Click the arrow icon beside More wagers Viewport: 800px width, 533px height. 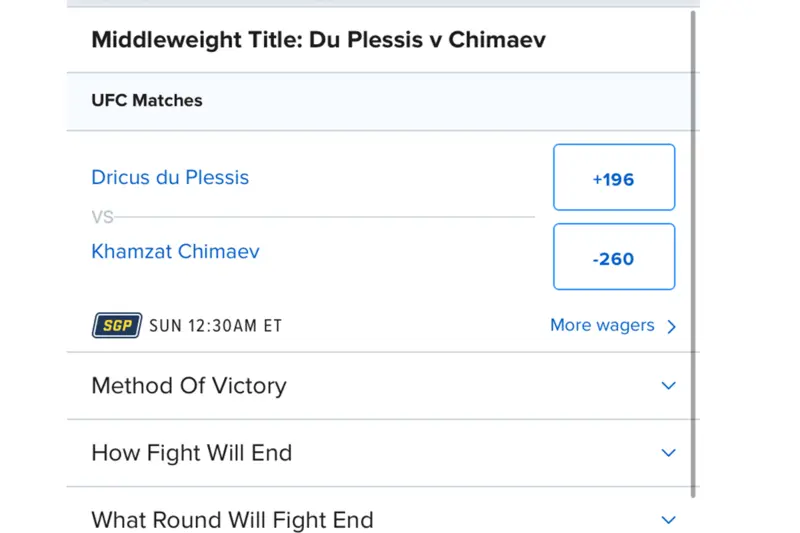(x=671, y=326)
